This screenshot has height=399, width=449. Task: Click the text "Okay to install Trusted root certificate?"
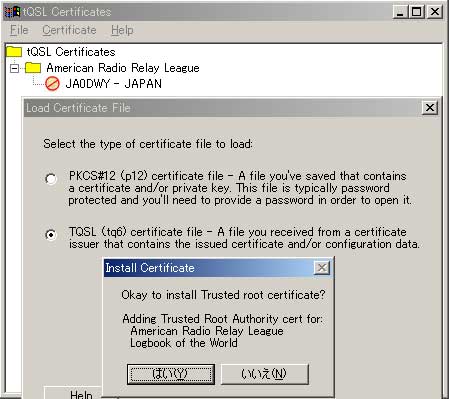[223, 295]
